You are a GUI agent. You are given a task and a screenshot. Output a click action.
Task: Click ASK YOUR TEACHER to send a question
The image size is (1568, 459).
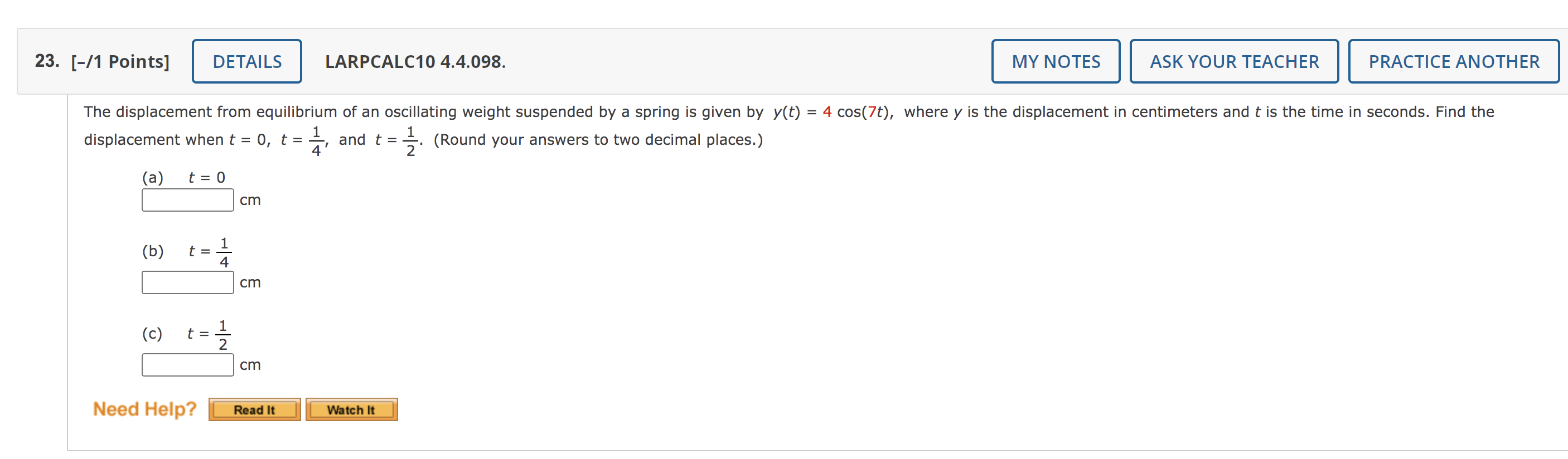[1233, 61]
